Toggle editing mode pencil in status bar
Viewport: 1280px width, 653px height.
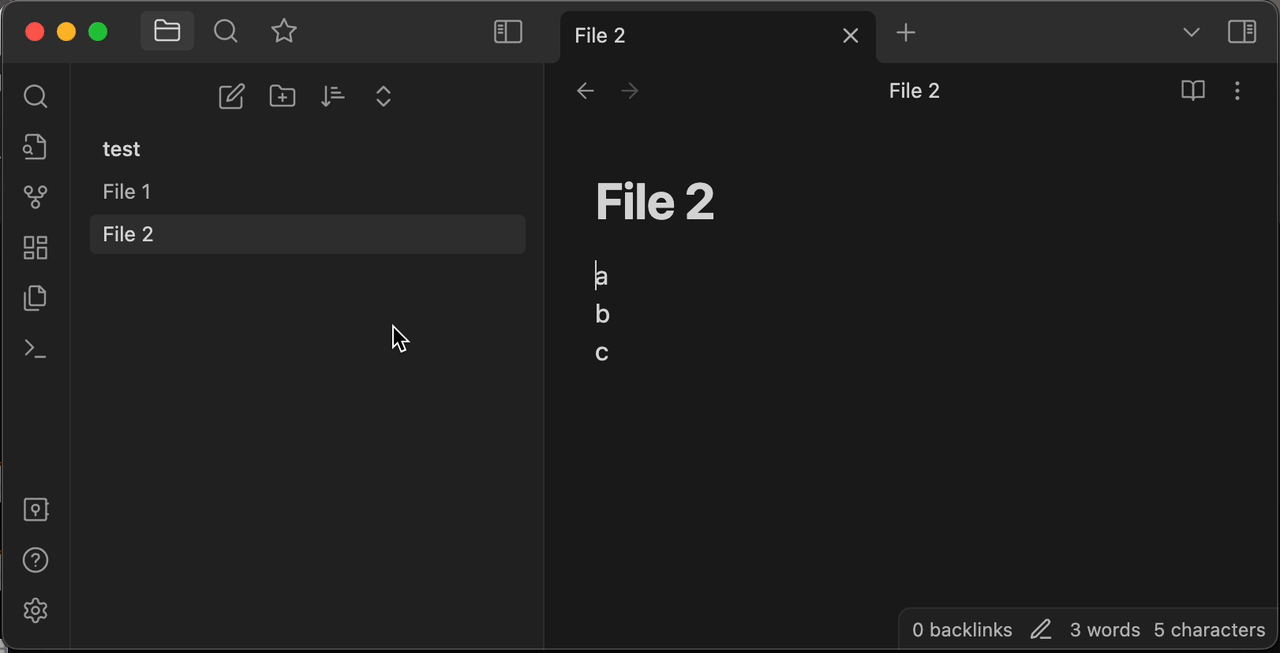click(x=1041, y=630)
